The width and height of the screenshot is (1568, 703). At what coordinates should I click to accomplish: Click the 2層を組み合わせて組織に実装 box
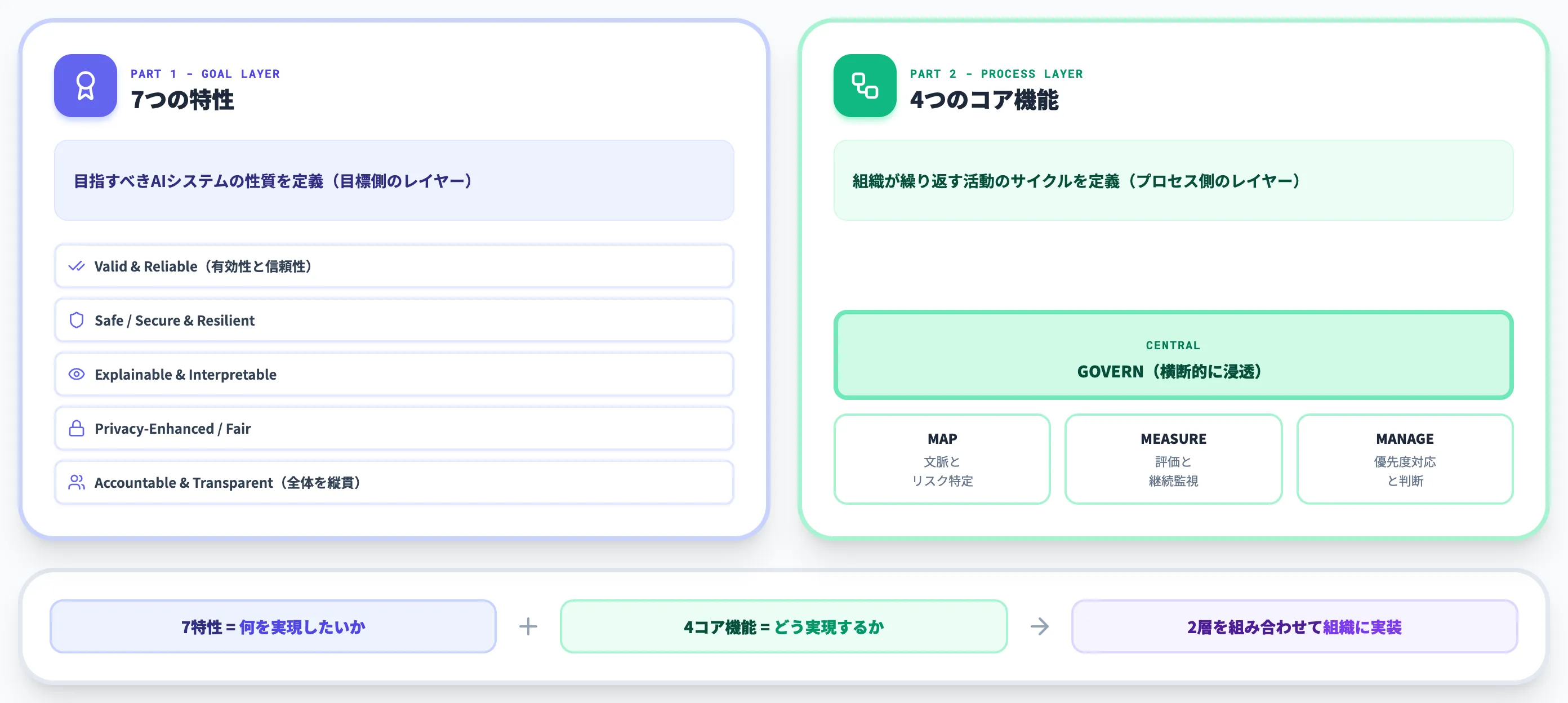(x=1294, y=626)
